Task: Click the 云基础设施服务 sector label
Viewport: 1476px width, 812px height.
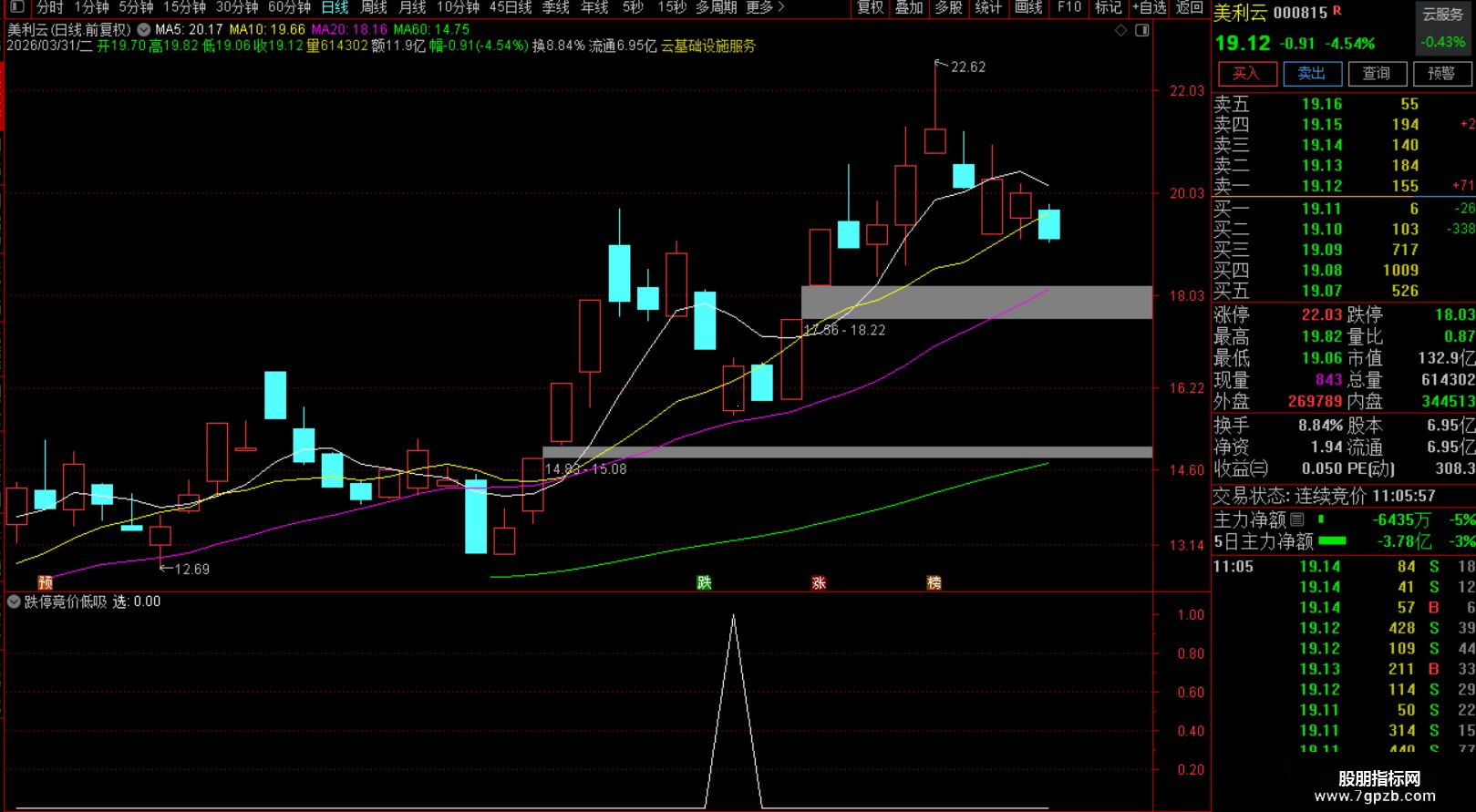Action: coord(708,46)
